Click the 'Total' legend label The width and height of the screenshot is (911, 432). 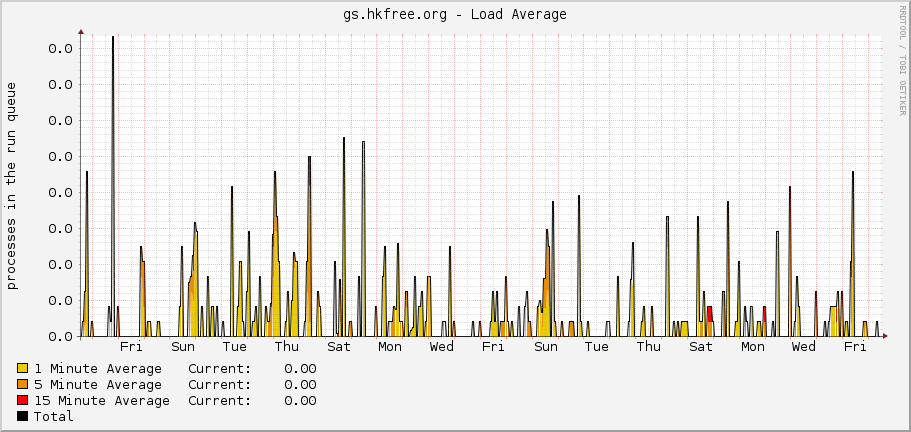pos(53,416)
